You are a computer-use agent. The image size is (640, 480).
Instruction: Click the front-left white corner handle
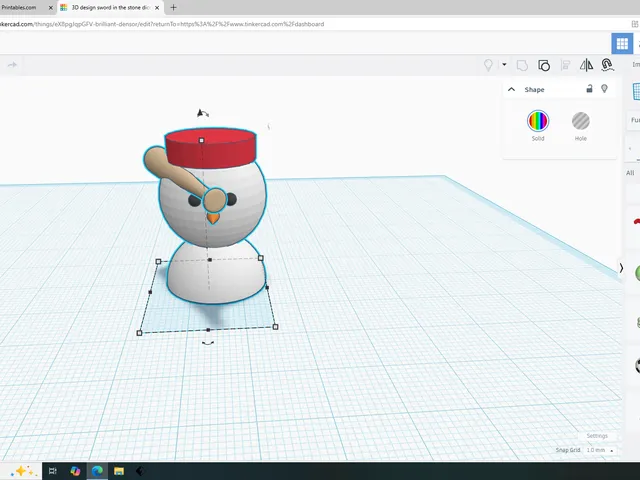click(139, 333)
